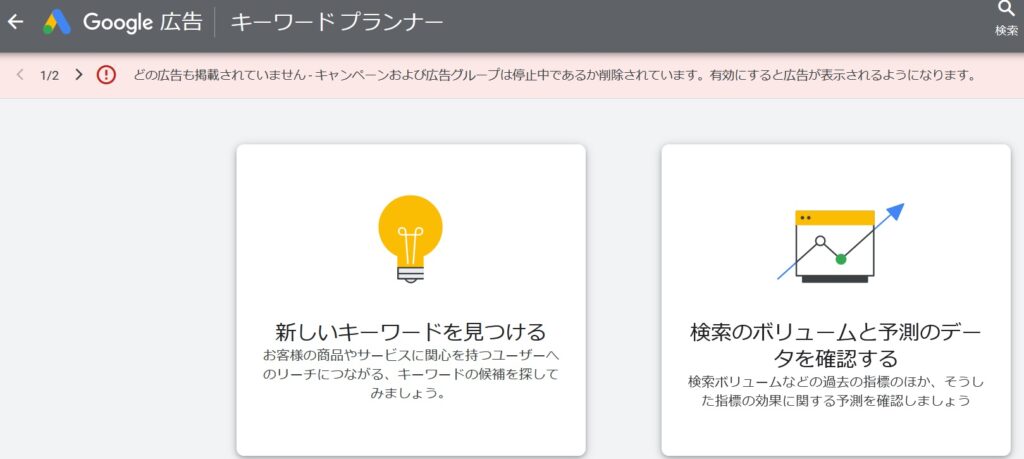Click the Google Ads logo icon
The width and height of the screenshot is (1024, 459).
tap(57, 22)
